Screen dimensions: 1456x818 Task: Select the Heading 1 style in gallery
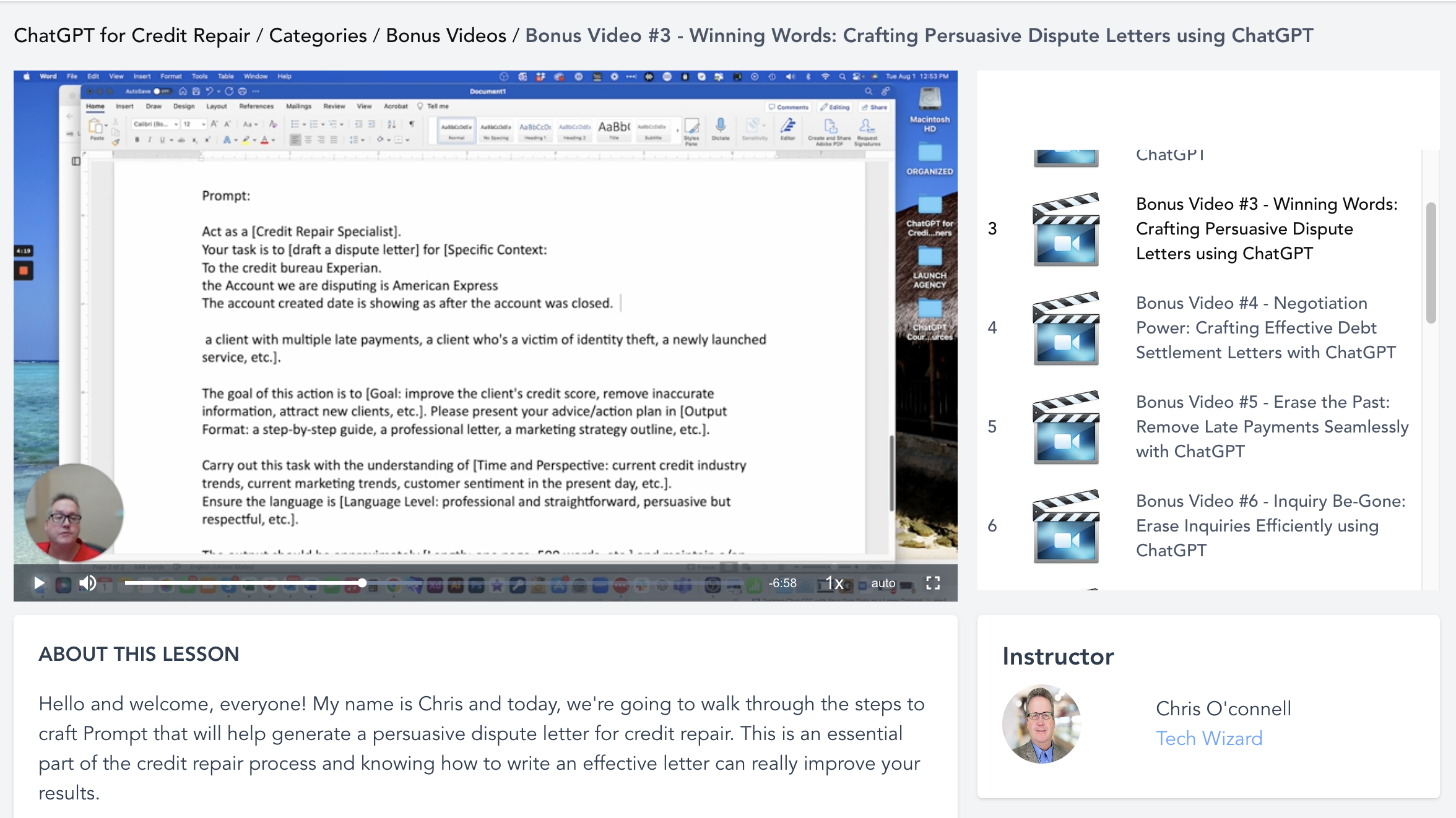point(535,131)
